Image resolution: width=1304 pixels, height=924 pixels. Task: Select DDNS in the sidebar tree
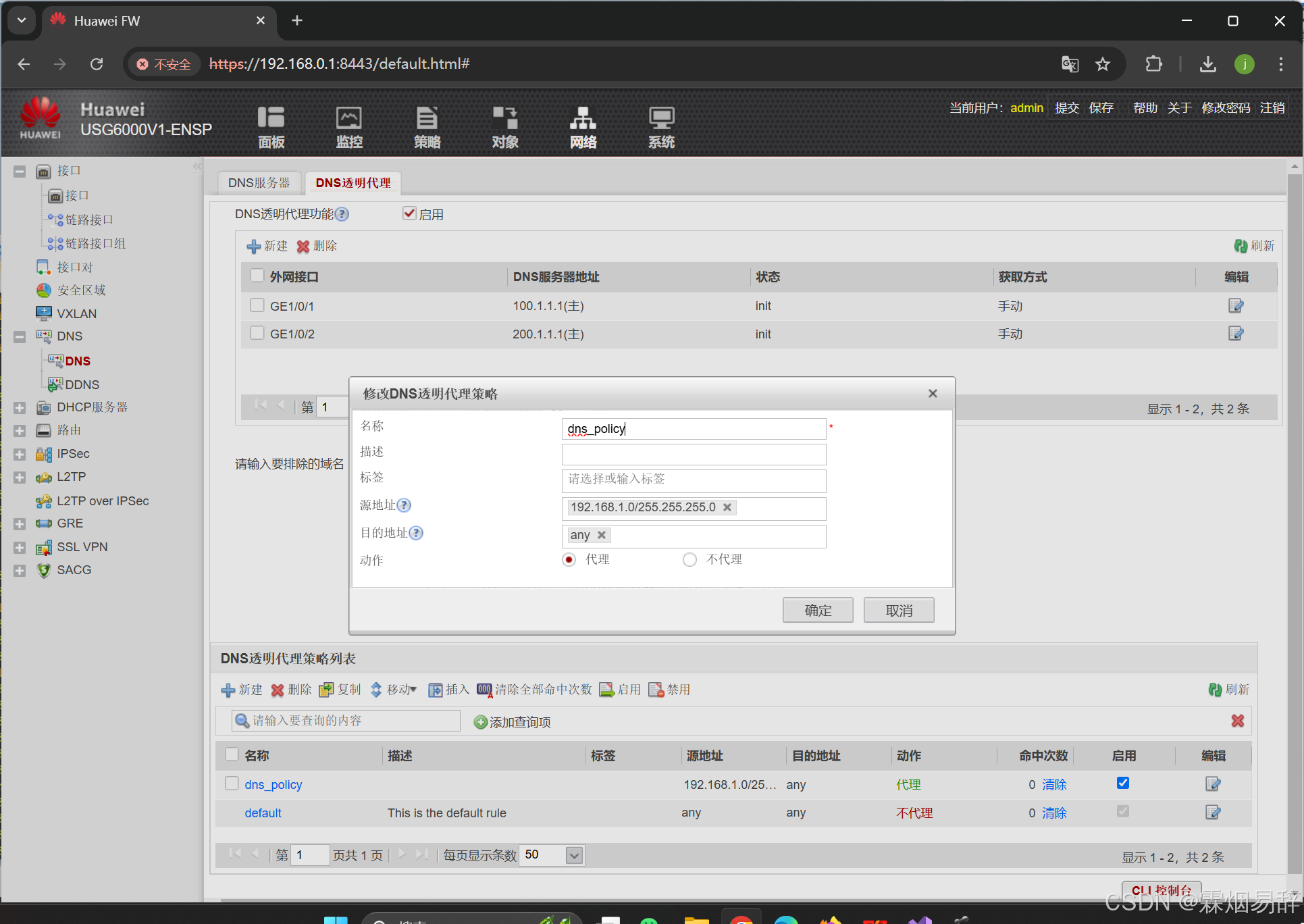tap(82, 384)
